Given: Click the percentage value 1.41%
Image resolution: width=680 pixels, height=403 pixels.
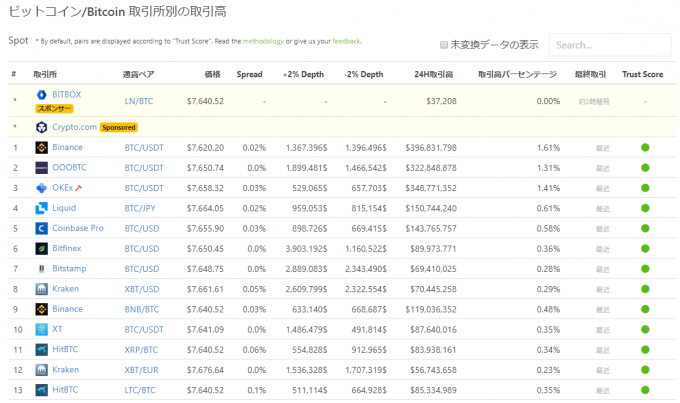Looking at the screenshot, I should click(548, 188).
